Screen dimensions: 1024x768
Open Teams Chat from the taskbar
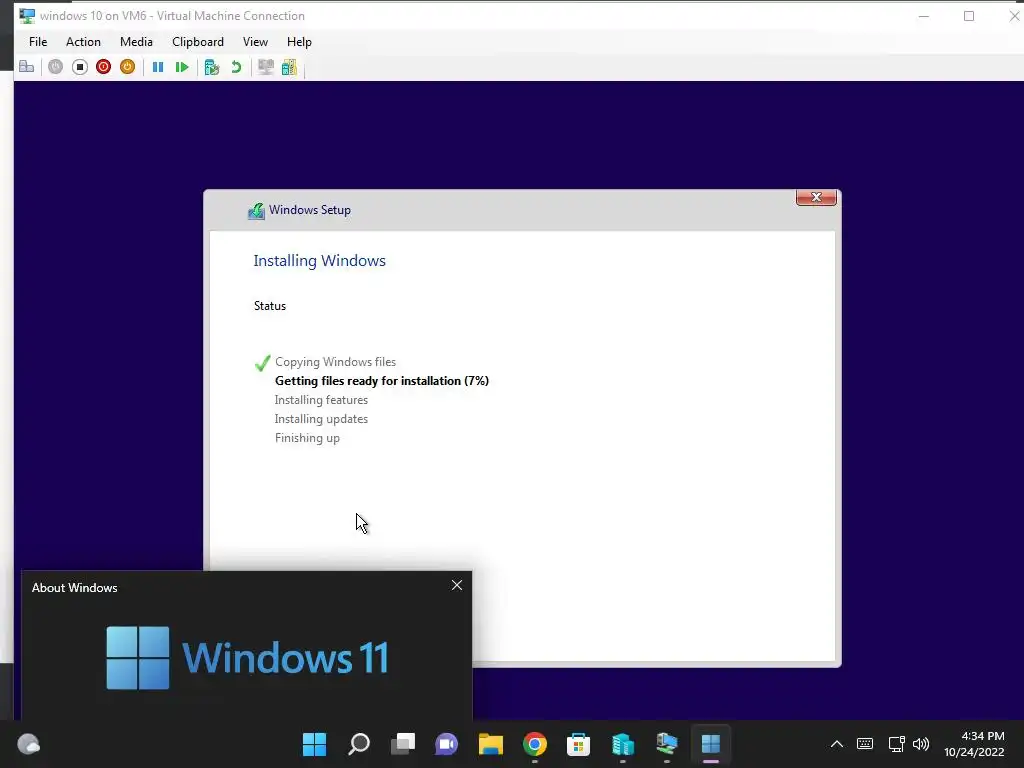[447, 744]
